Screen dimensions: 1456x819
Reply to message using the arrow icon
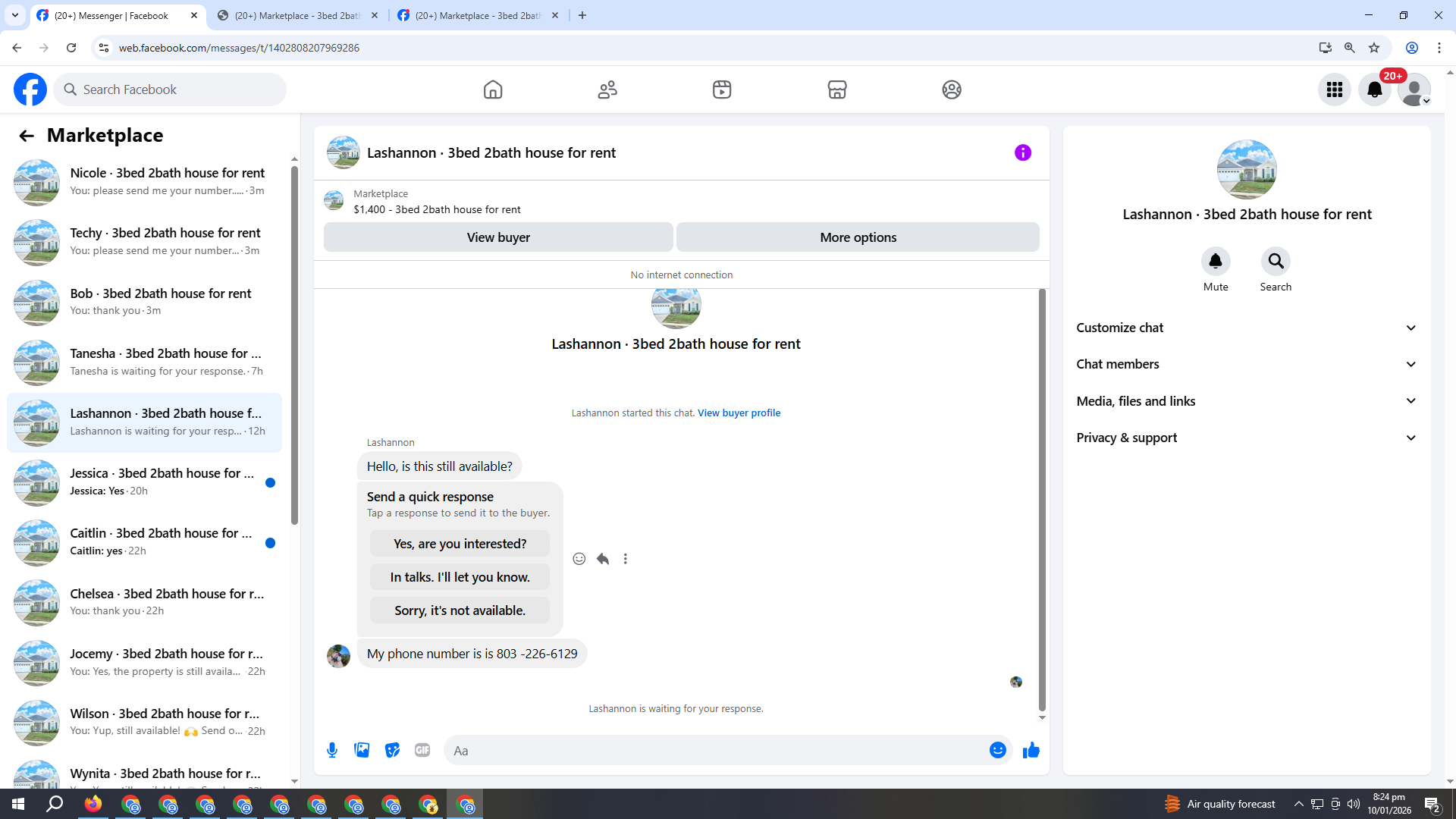click(x=603, y=559)
